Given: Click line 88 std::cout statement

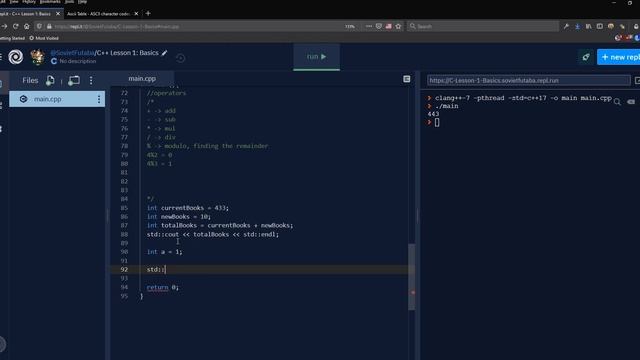Looking at the screenshot, I should [x=213, y=234].
